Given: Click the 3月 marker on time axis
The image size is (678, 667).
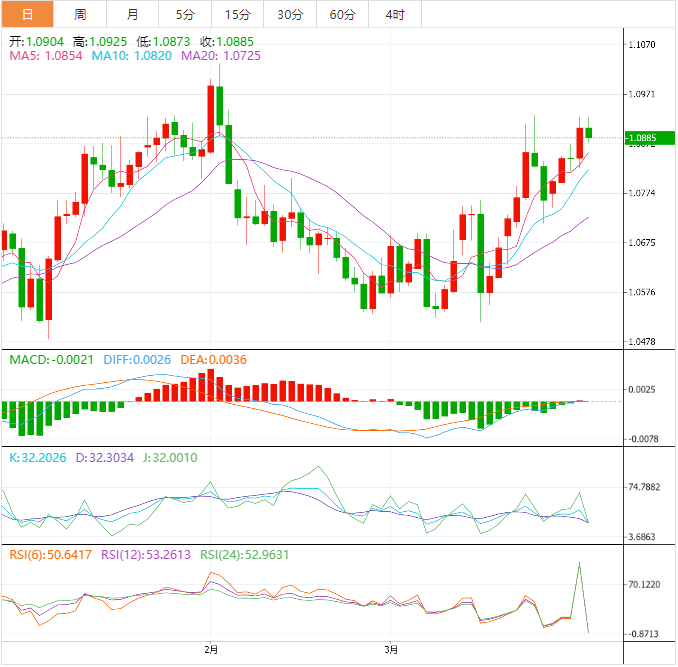Looking at the screenshot, I should [x=392, y=649].
